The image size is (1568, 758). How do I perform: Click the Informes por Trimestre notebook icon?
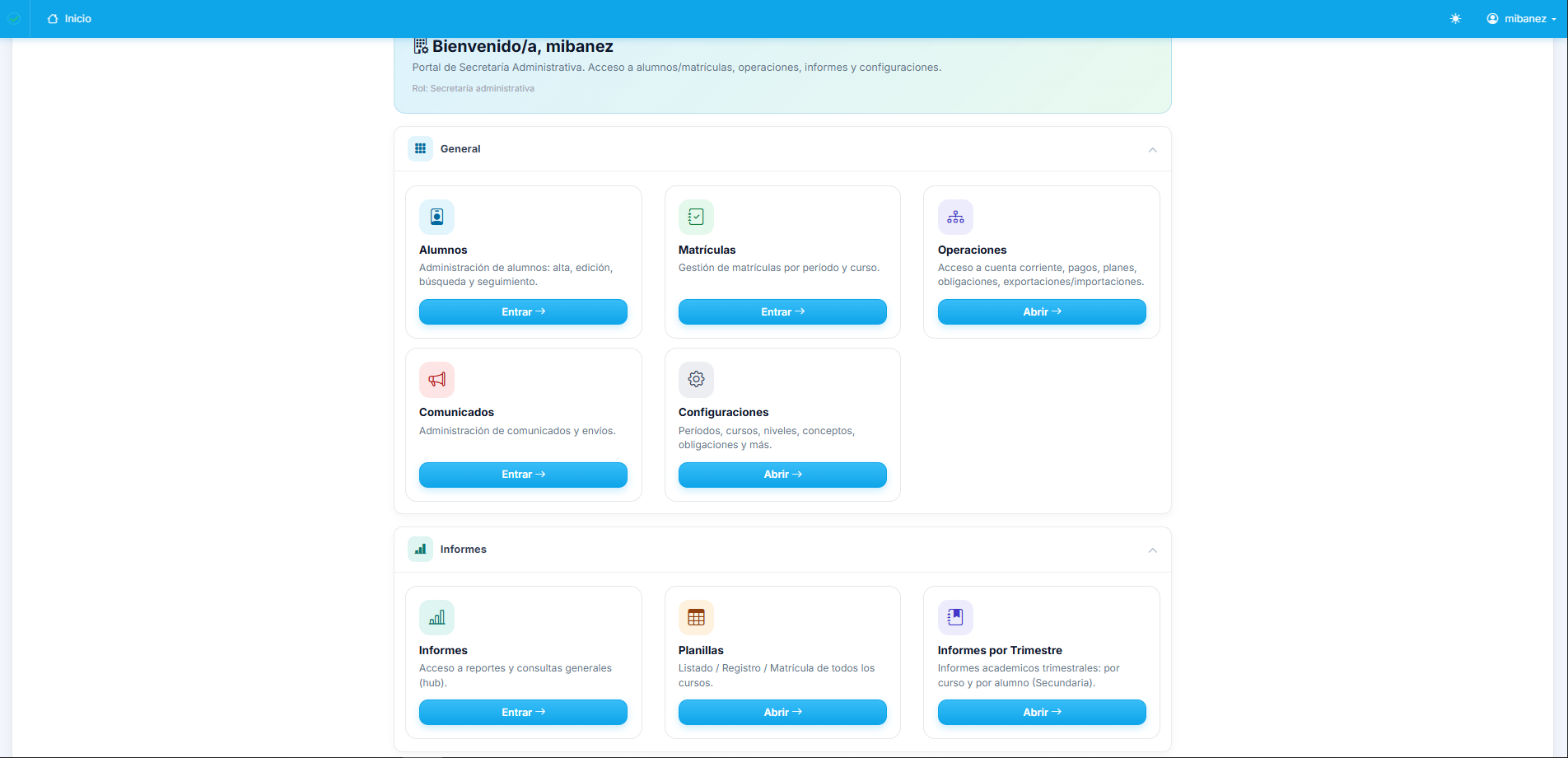point(955,617)
